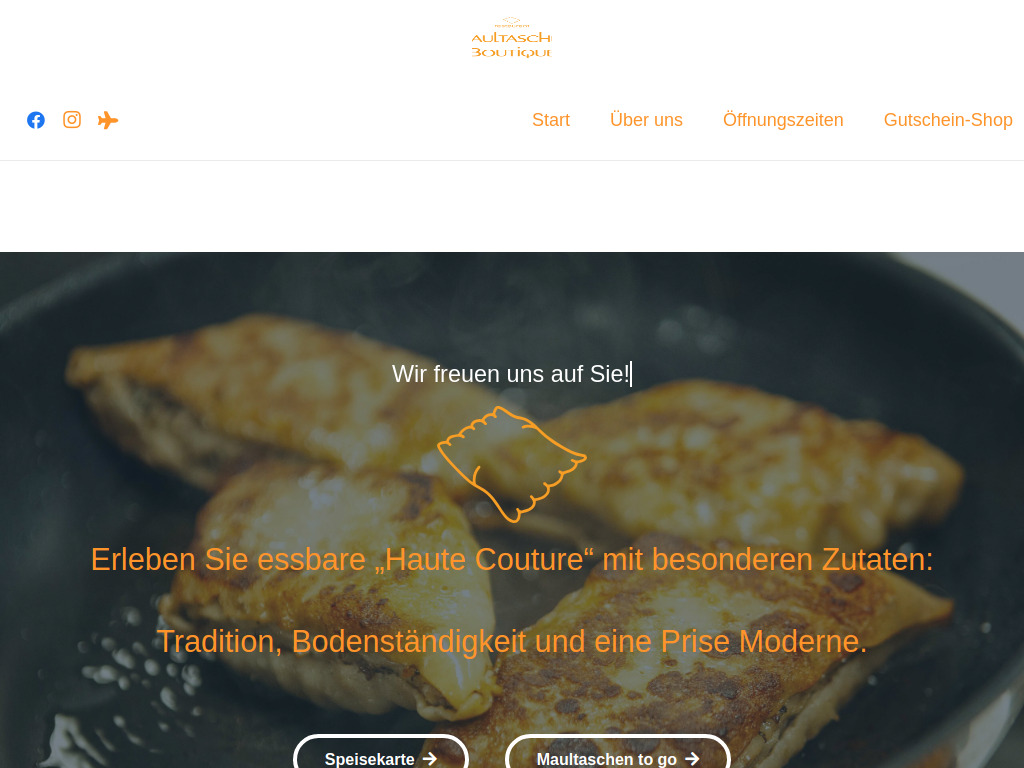Click the Maultaschen Boutique logo
The width and height of the screenshot is (1024, 768).
(512, 38)
